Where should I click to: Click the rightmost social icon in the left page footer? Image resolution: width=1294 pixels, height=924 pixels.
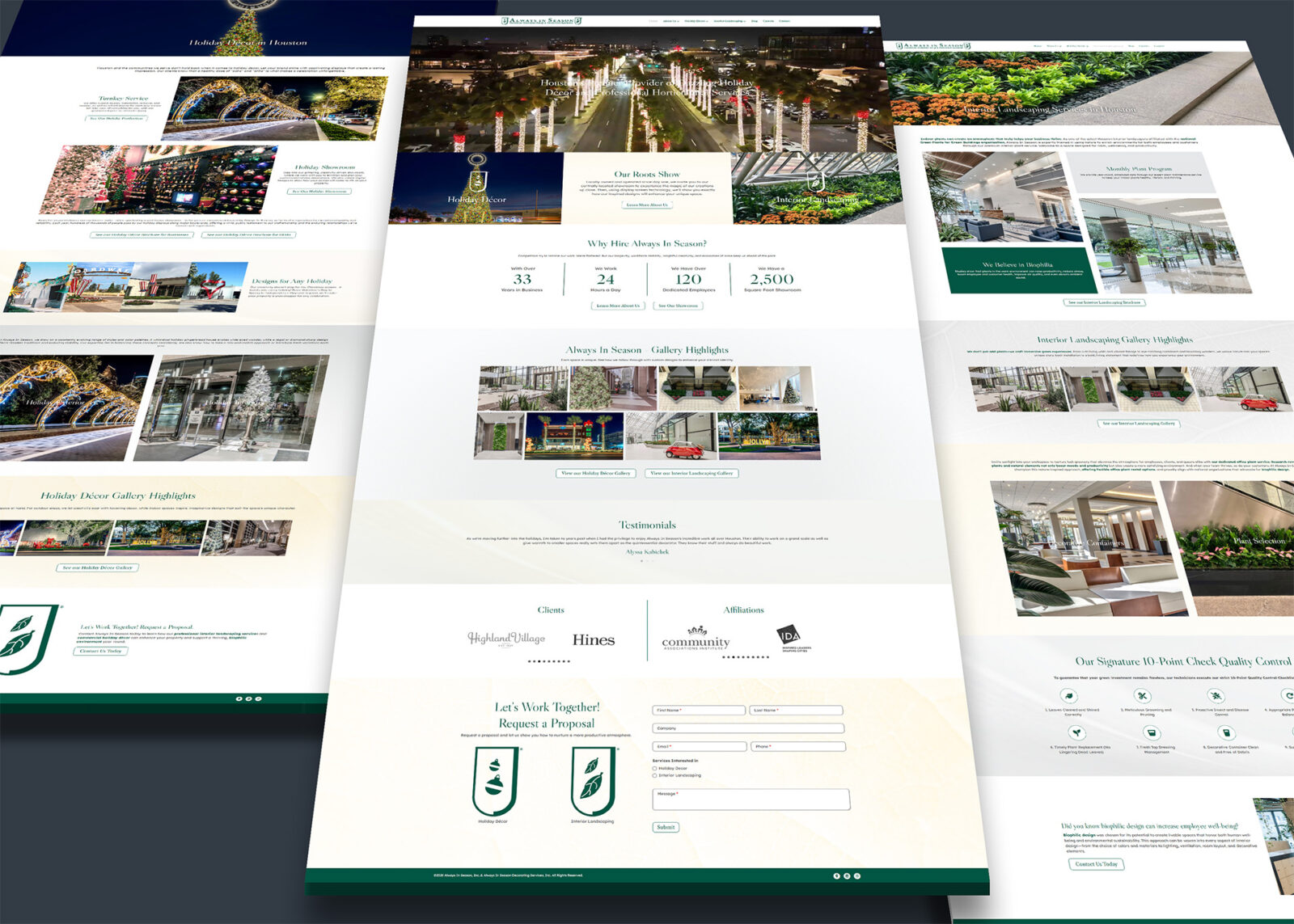[x=258, y=698]
